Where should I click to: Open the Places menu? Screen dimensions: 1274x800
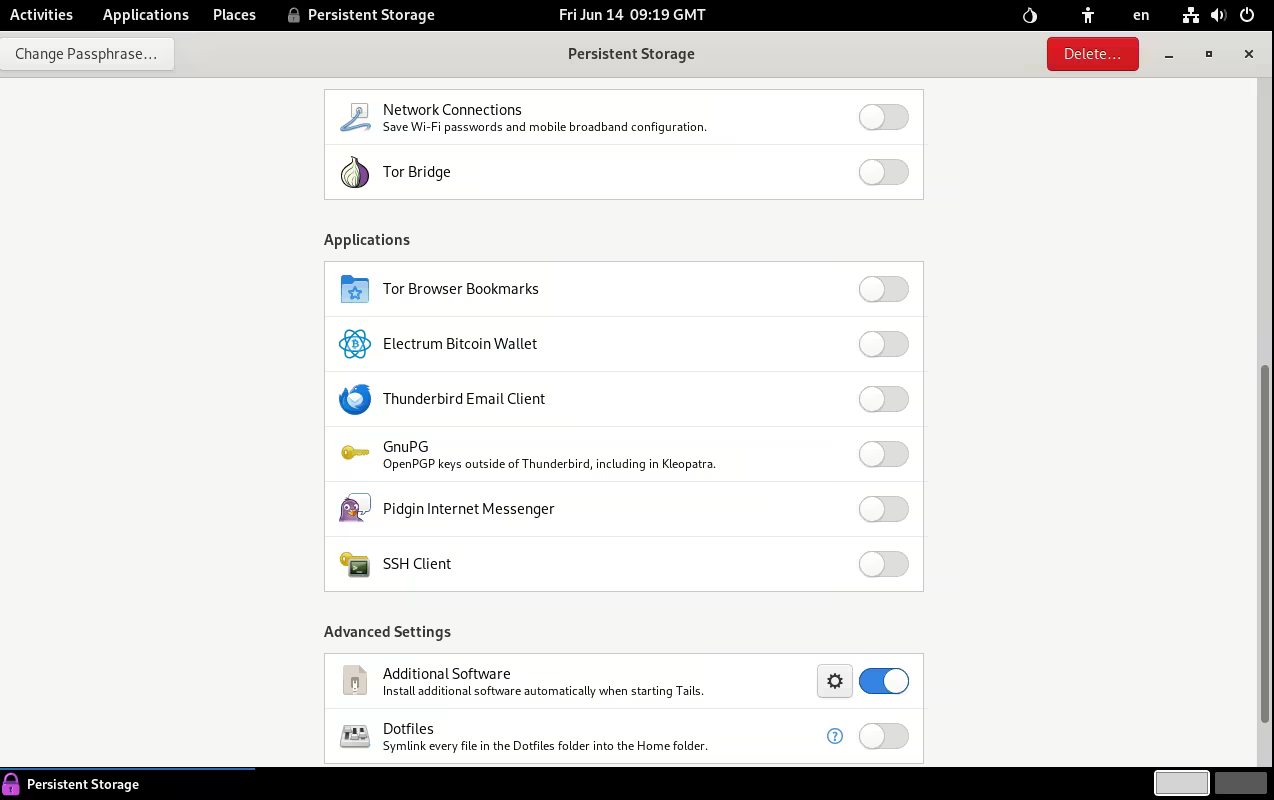pos(234,15)
